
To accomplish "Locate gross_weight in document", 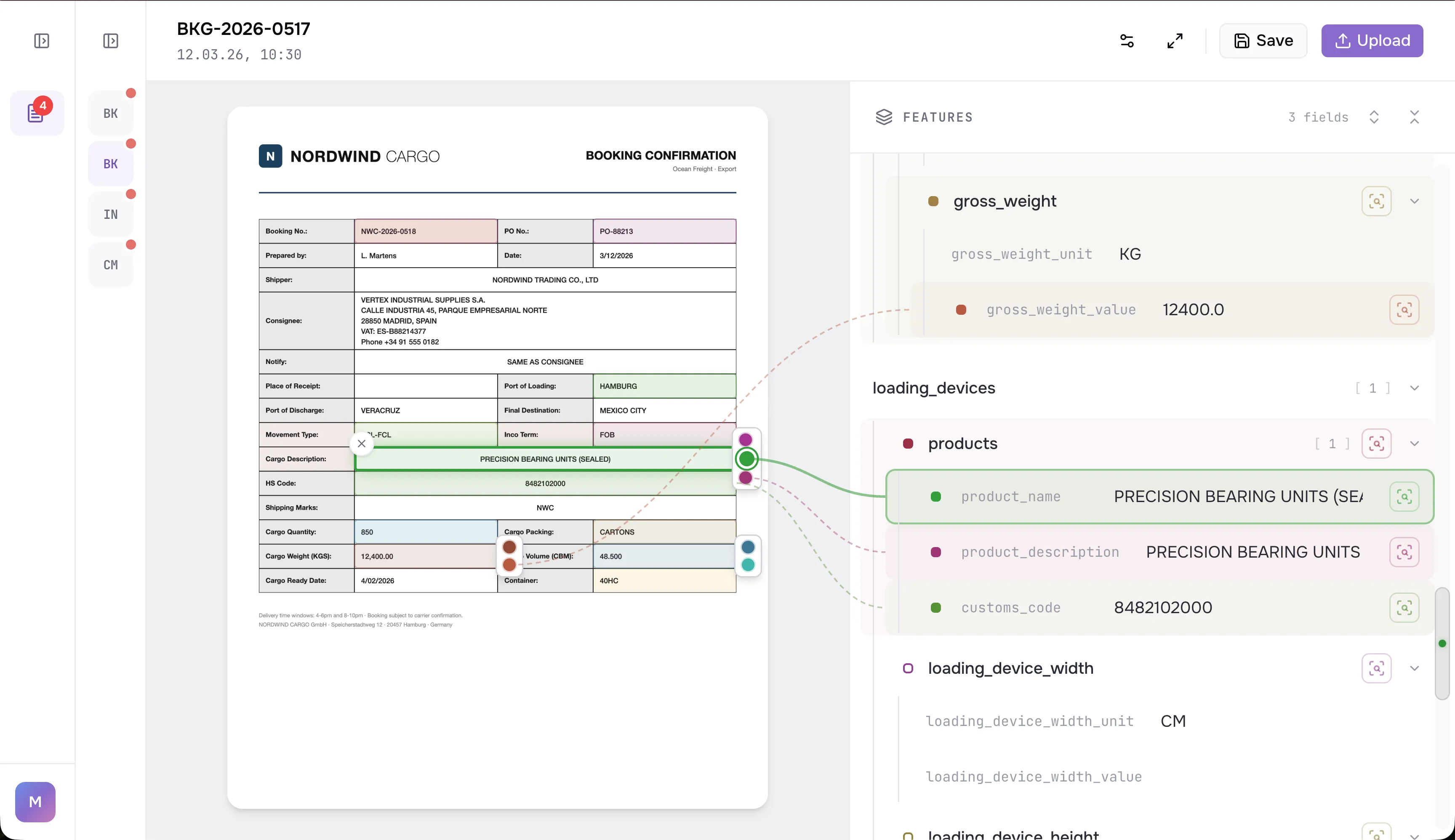I will pos(1377,201).
